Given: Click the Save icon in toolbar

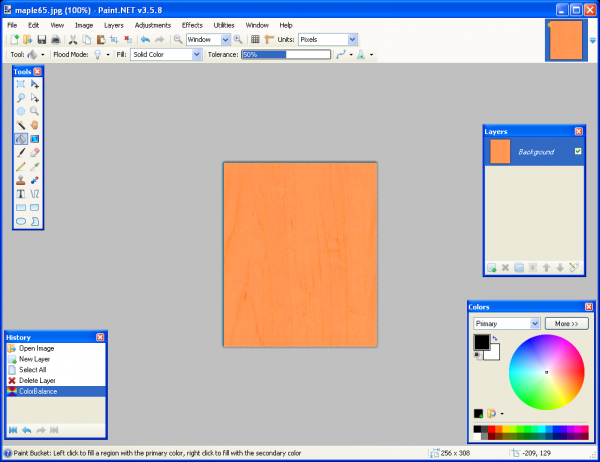Looking at the screenshot, I should [x=42, y=39].
